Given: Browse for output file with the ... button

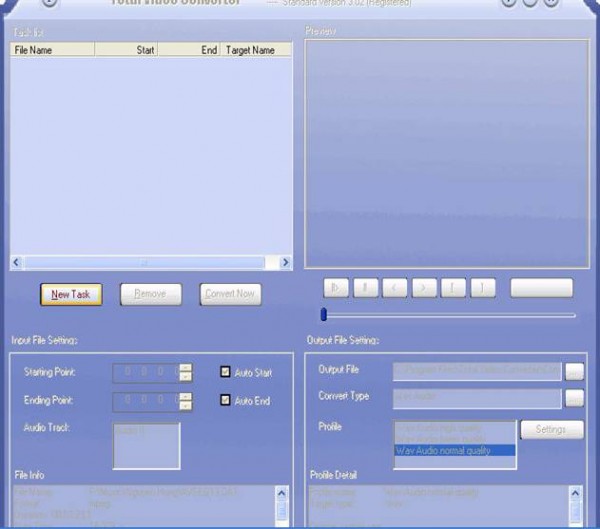Looking at the screenshot, I should [x=575, y=371].
